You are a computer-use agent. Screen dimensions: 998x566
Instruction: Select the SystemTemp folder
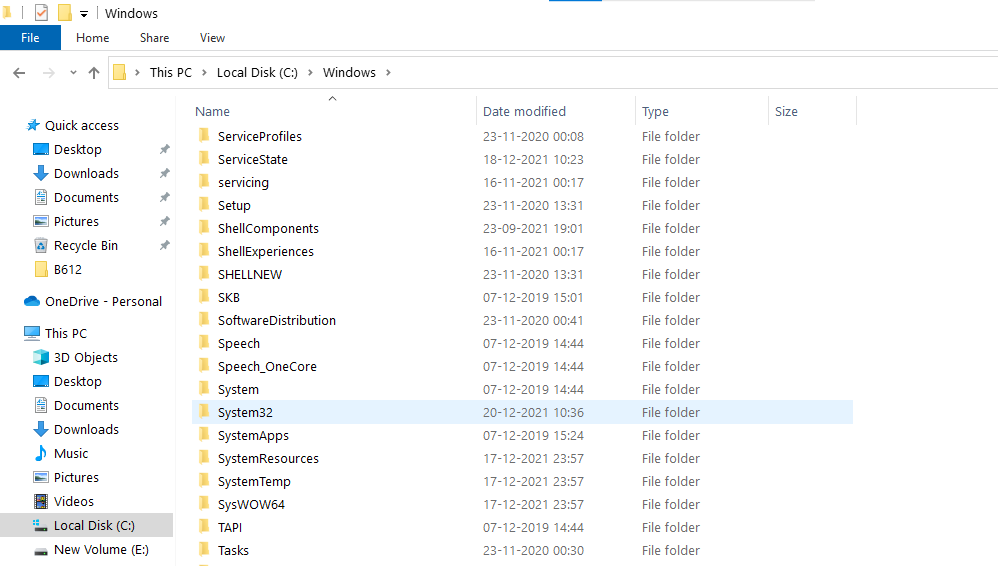[x=254, y=481]
